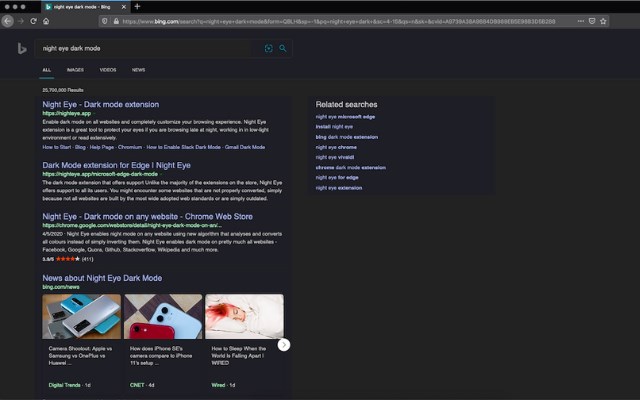Click the browser forward arrow

pyautogui.click(x=21, y=21)
